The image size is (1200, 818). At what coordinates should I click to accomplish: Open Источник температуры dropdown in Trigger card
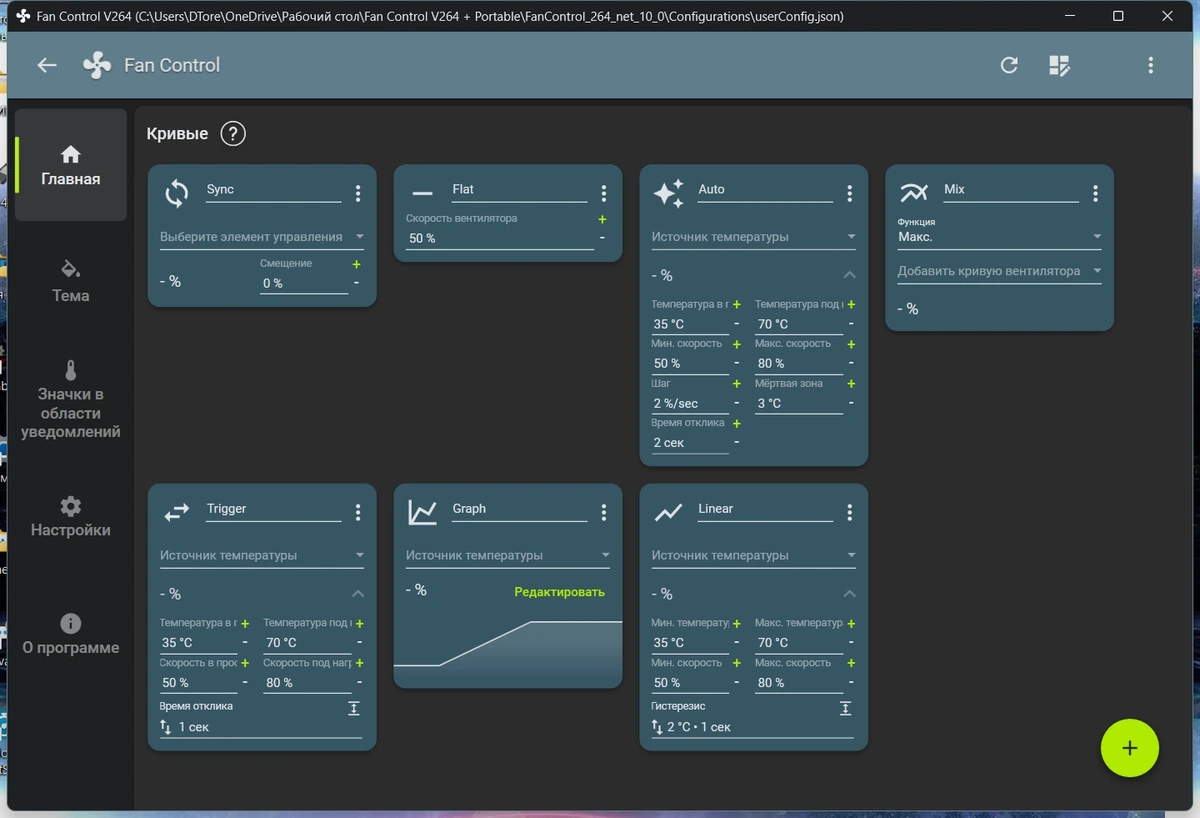click(x=262, y=555)
